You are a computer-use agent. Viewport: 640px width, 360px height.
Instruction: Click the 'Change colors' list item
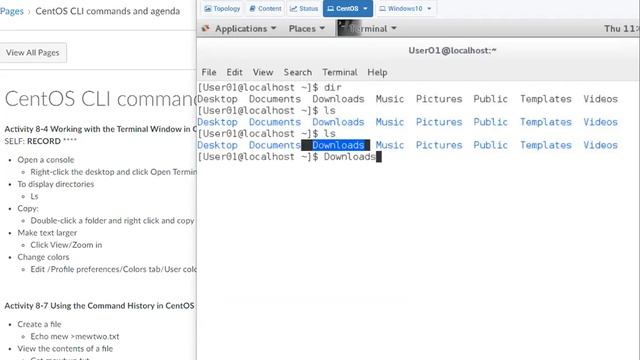point(43,257)
